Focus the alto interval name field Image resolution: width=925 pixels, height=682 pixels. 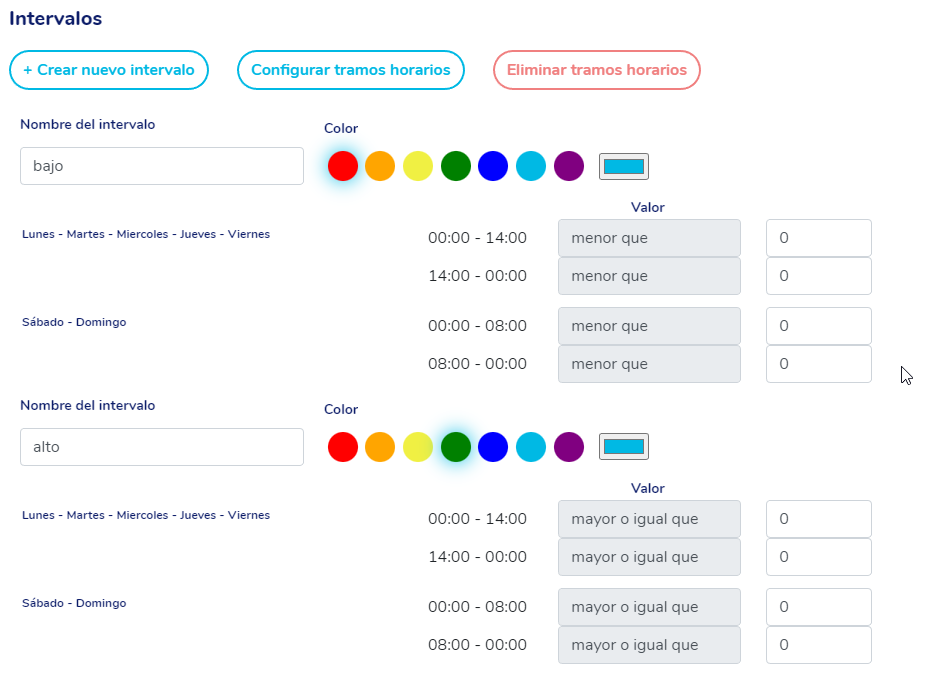point(162,447)
